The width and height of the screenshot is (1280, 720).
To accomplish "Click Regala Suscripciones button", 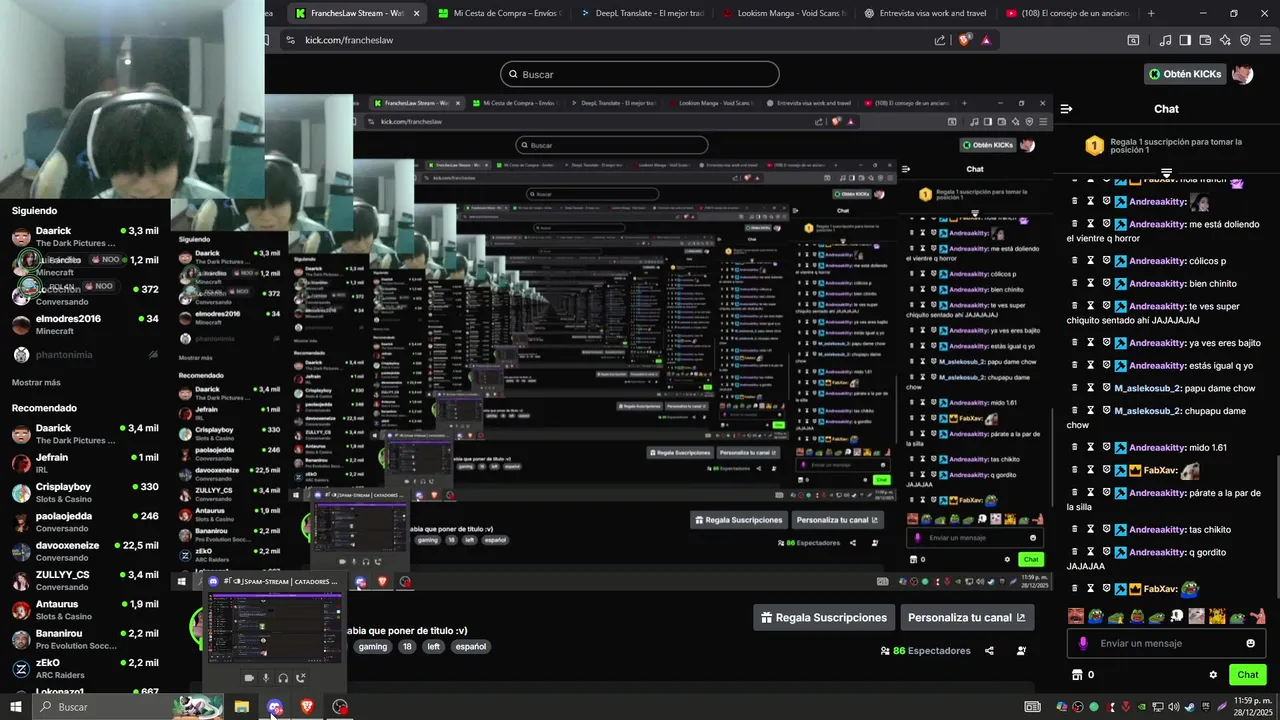I will click(x=824, y=618).
